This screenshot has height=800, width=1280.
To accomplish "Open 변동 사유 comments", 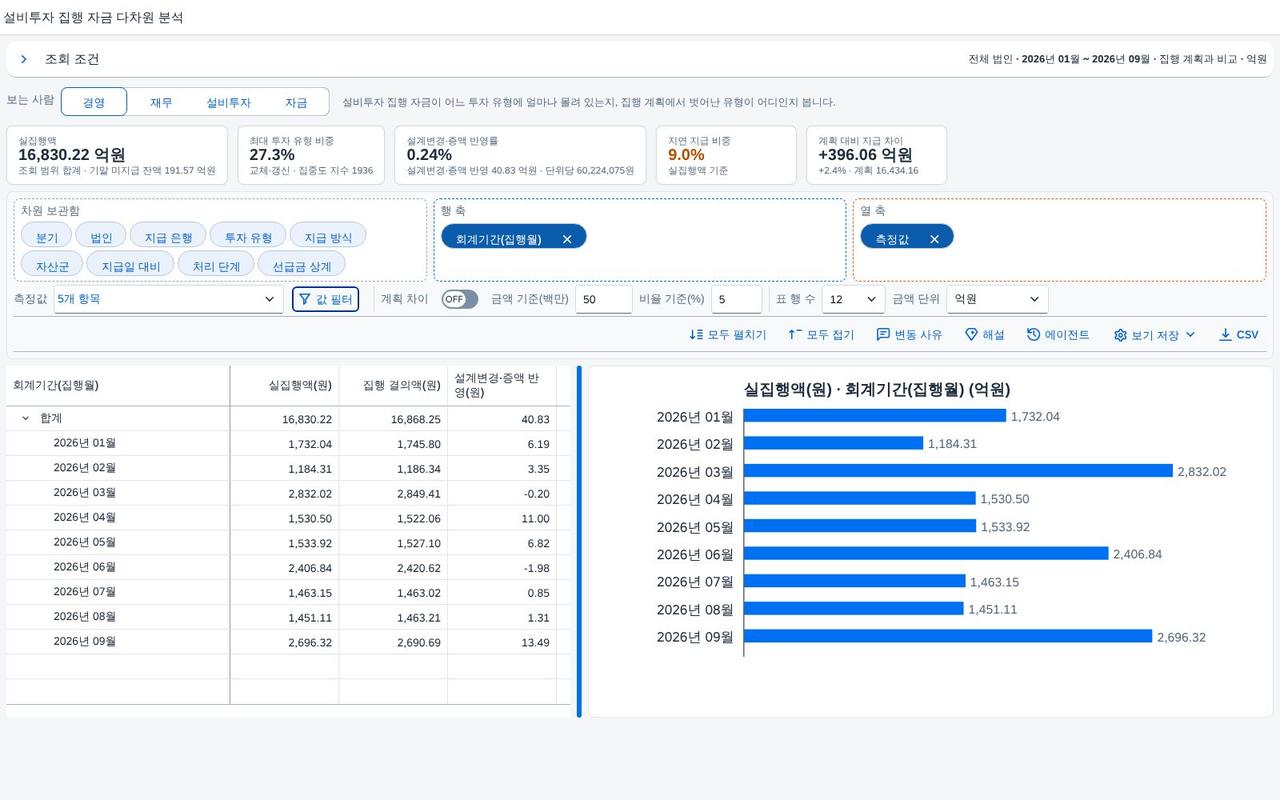I will pyautogui.click(x=909, y=335).
